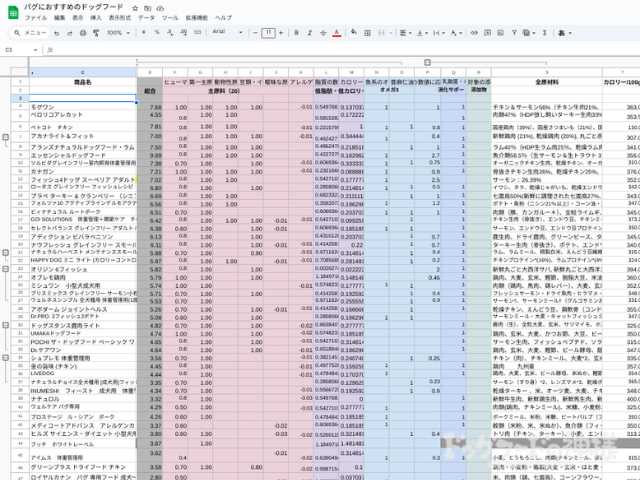Undo the last action
The width and height of the screenshot is (640, 480).
[57, 33]
